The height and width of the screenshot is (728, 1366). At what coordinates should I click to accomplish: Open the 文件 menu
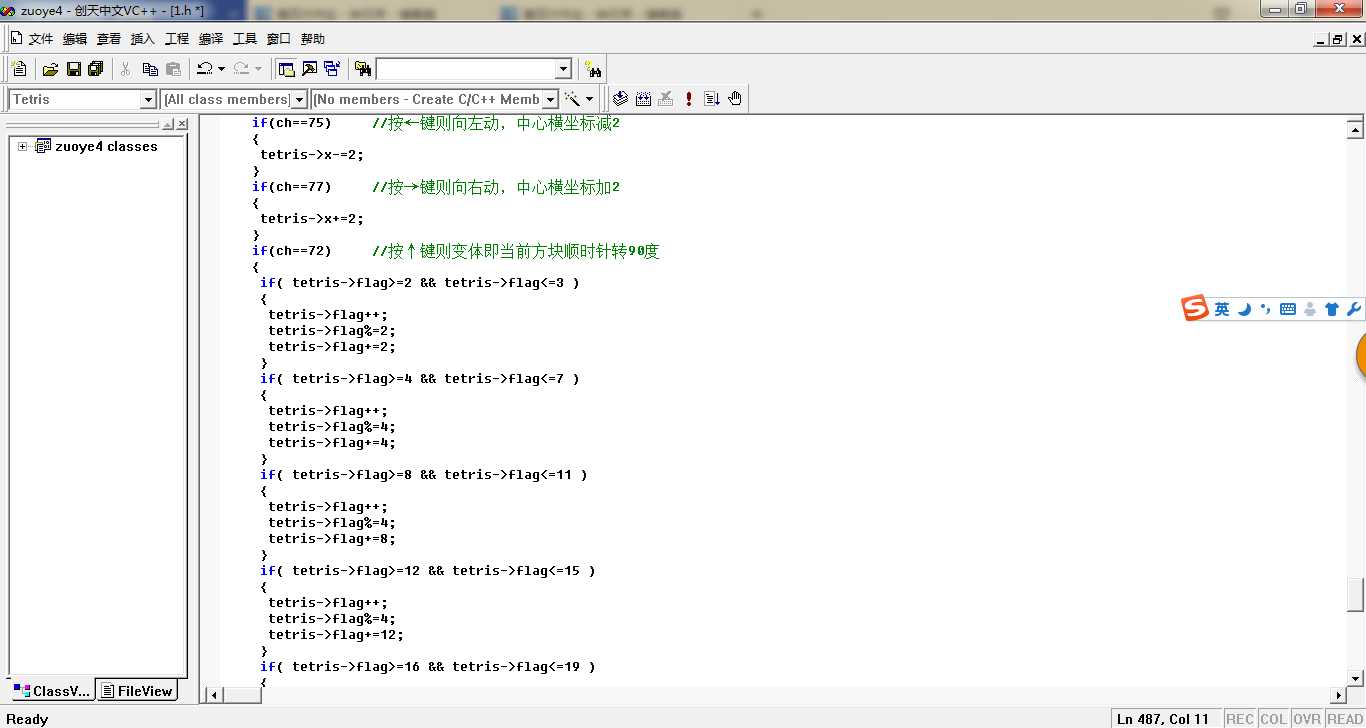point(41,39)
